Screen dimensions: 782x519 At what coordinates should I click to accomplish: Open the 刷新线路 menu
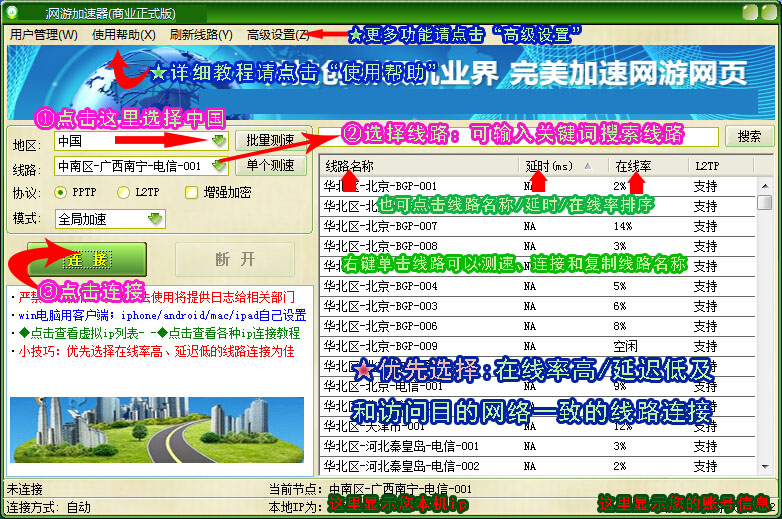201,34
